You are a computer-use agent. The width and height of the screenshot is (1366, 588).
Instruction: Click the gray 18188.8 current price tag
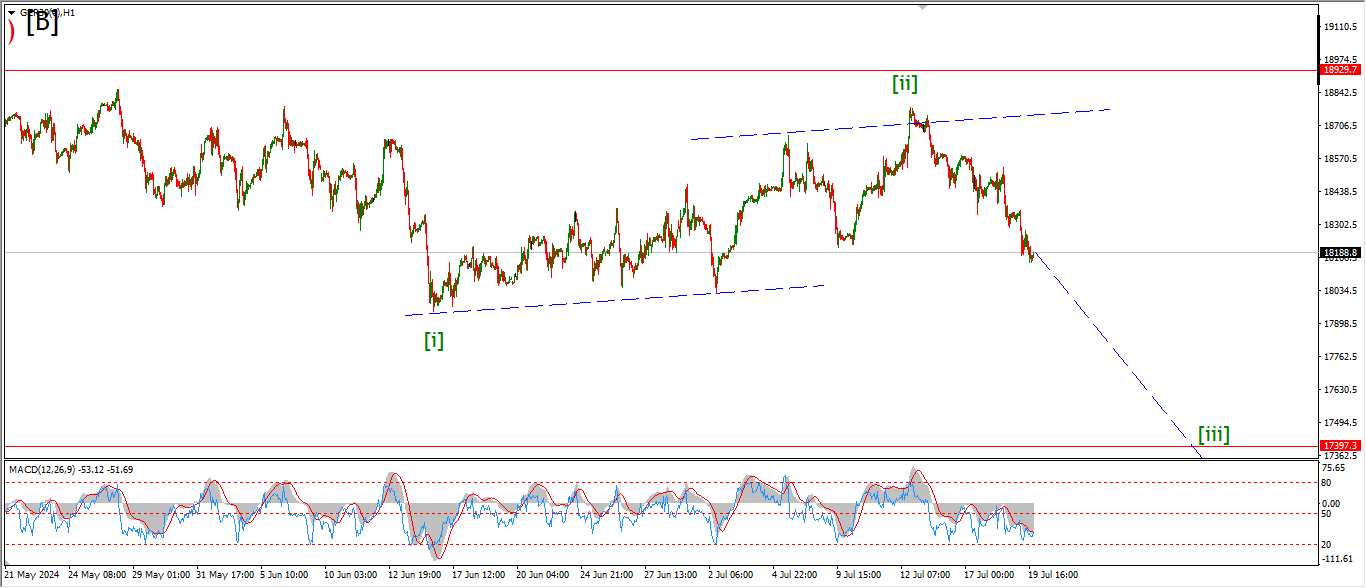click(x=1340, y=253)
